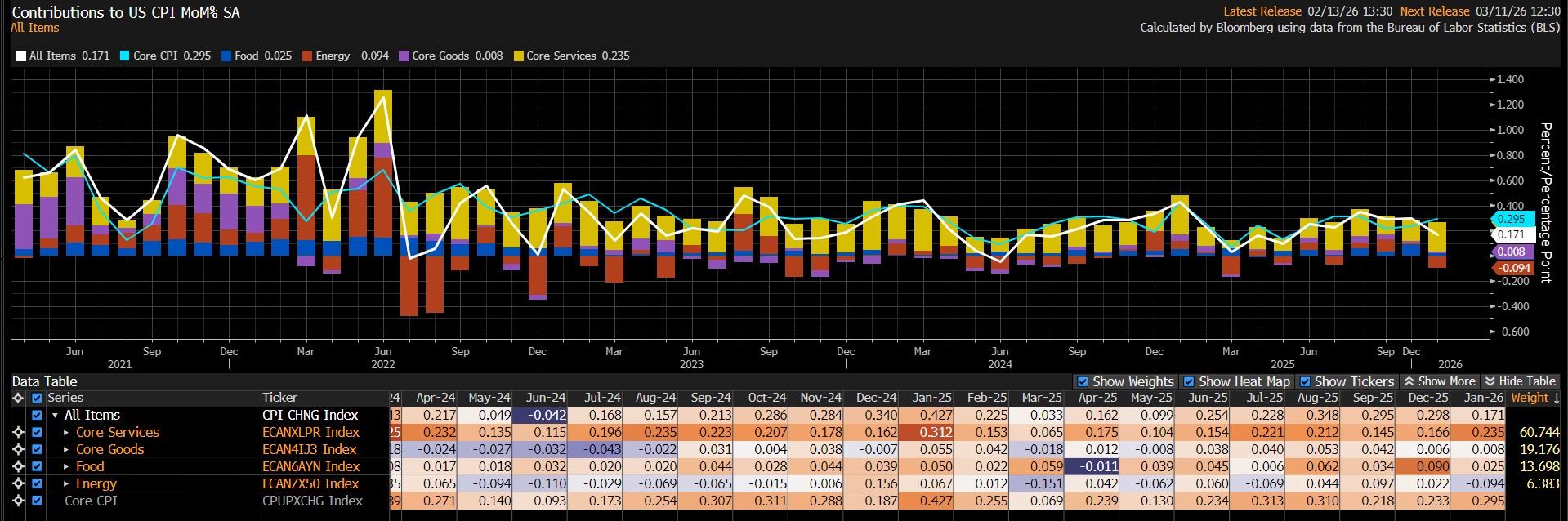Uncheck the Show Weights checkbox
Image resolution: width=1568 pixels, height=521 pixels.
tap(1083, 381)
